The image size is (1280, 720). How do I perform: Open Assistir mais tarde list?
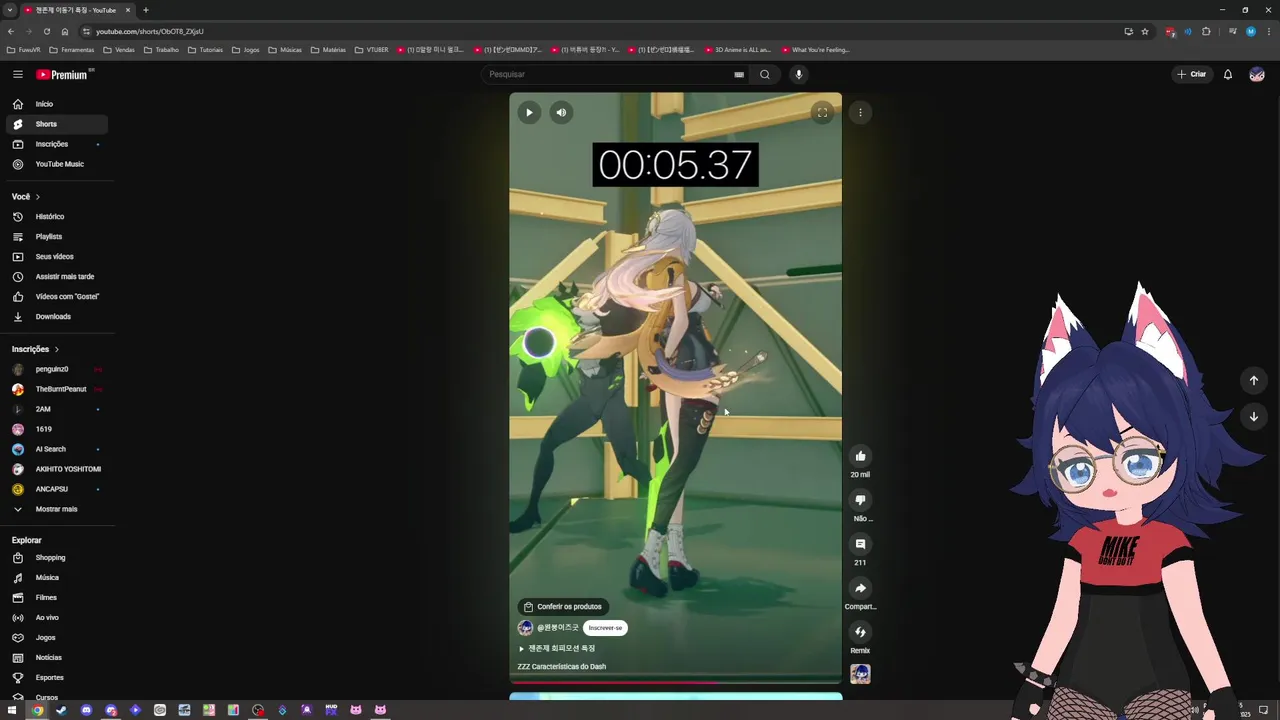(57, 277)
